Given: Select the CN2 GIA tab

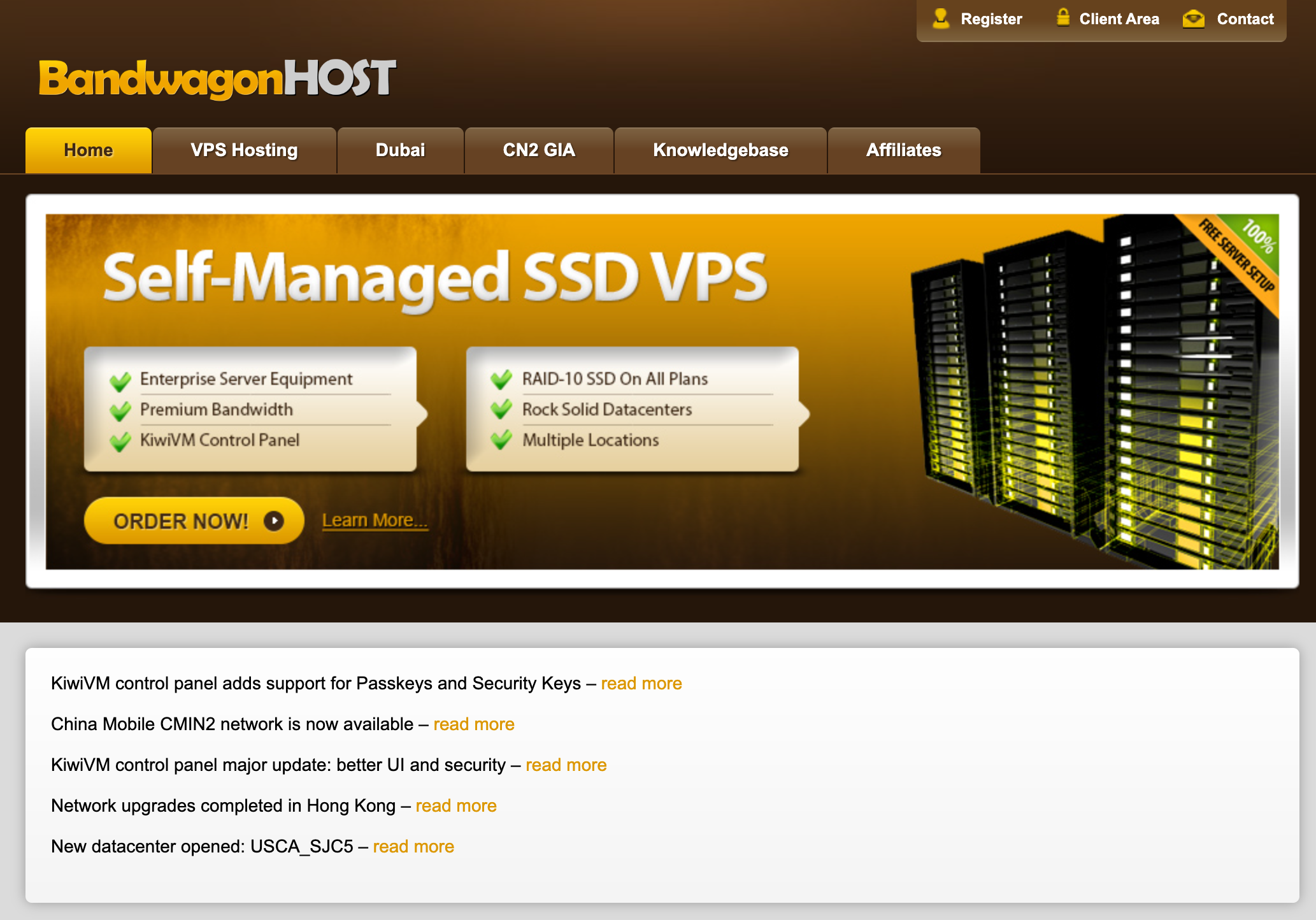Looking at the screenshot, I should (x=539, y=150).
